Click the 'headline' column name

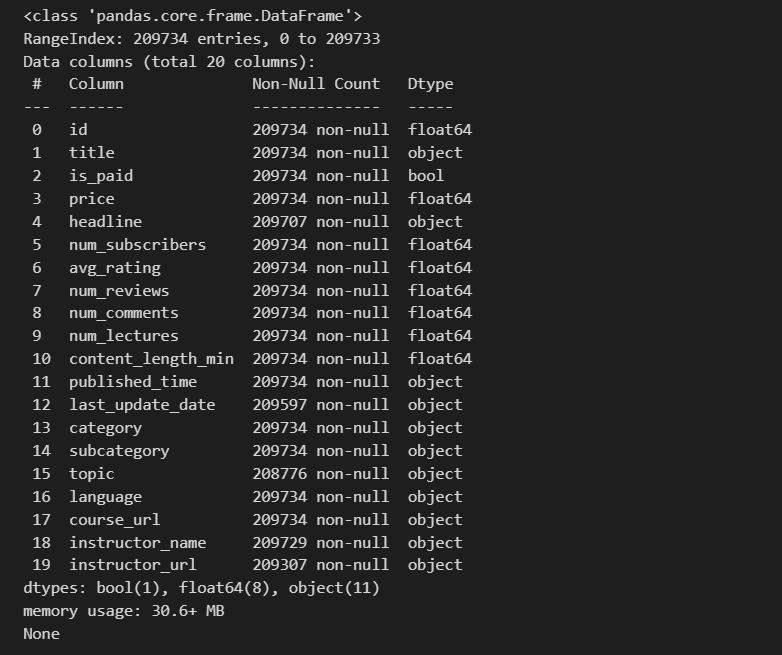pyautogui.click(x=105, y=222)
